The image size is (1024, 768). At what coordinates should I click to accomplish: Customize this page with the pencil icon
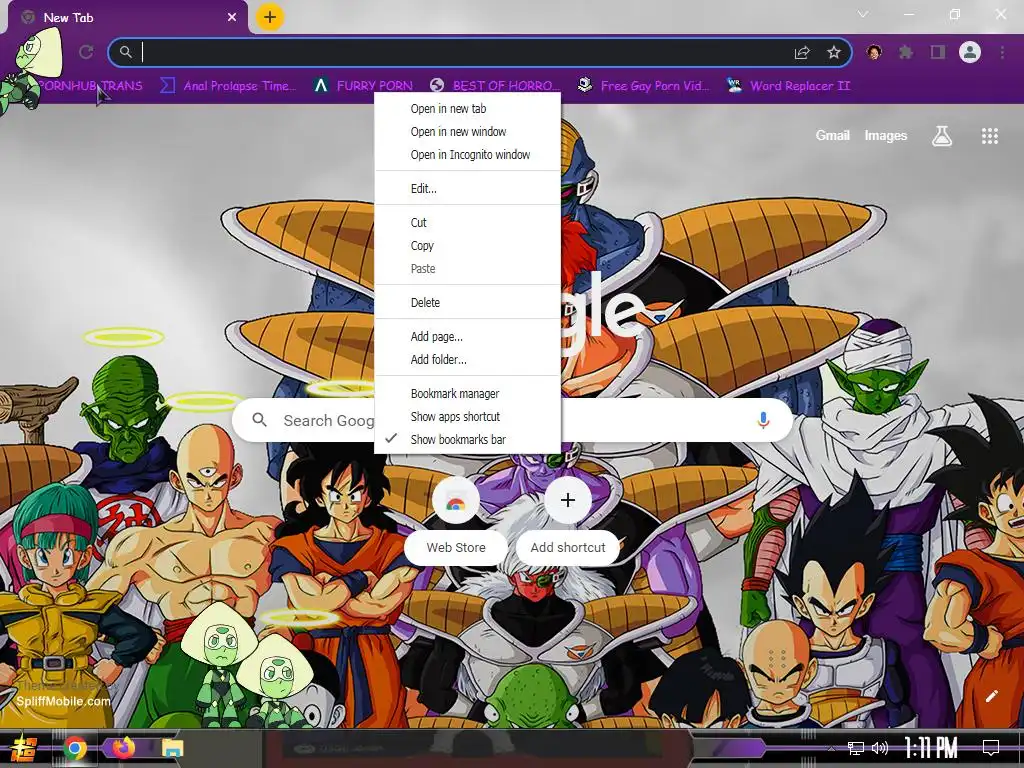[991, 696]
